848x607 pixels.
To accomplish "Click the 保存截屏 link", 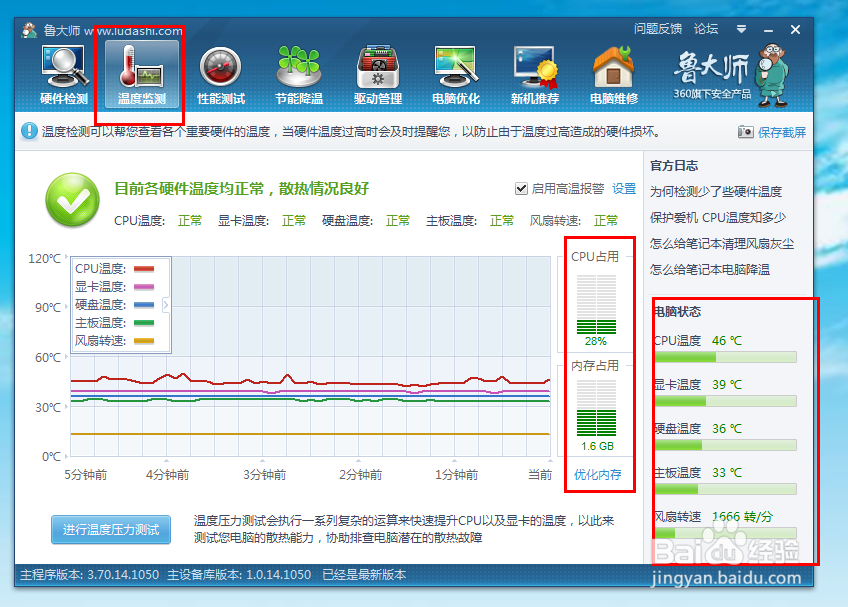I will click(x=781, y=132).
